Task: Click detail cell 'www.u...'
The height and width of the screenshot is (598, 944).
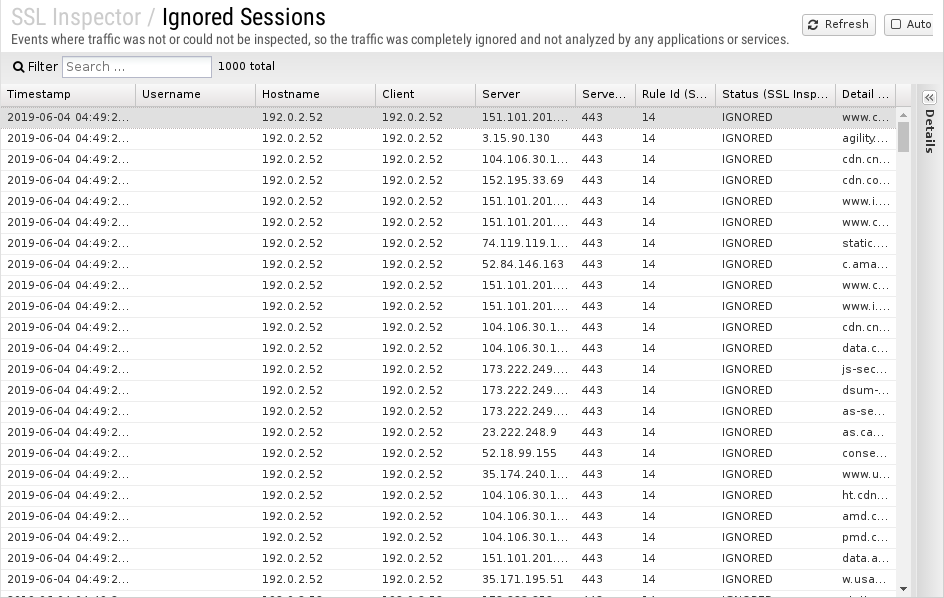Action: (x=865, y=475)
